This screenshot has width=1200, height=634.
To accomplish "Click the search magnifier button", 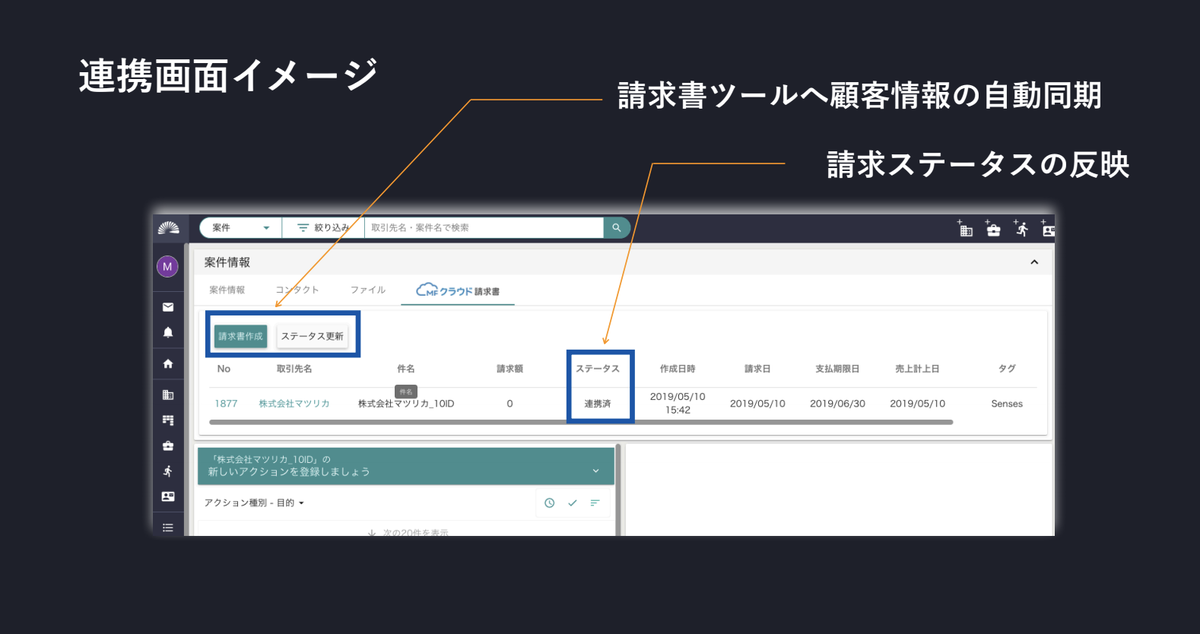I will coord(617,228).
